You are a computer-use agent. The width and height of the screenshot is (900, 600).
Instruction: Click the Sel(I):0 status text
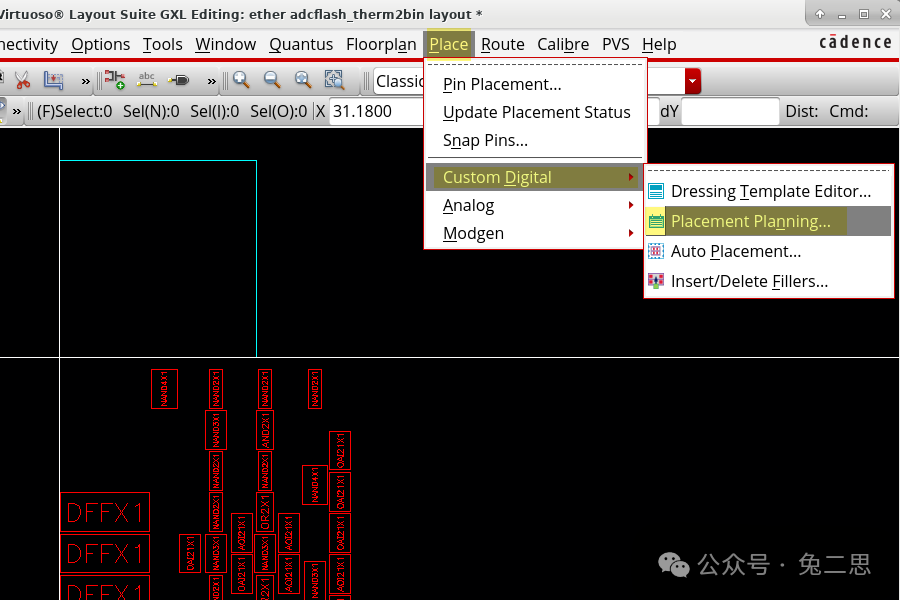point(215,111)
